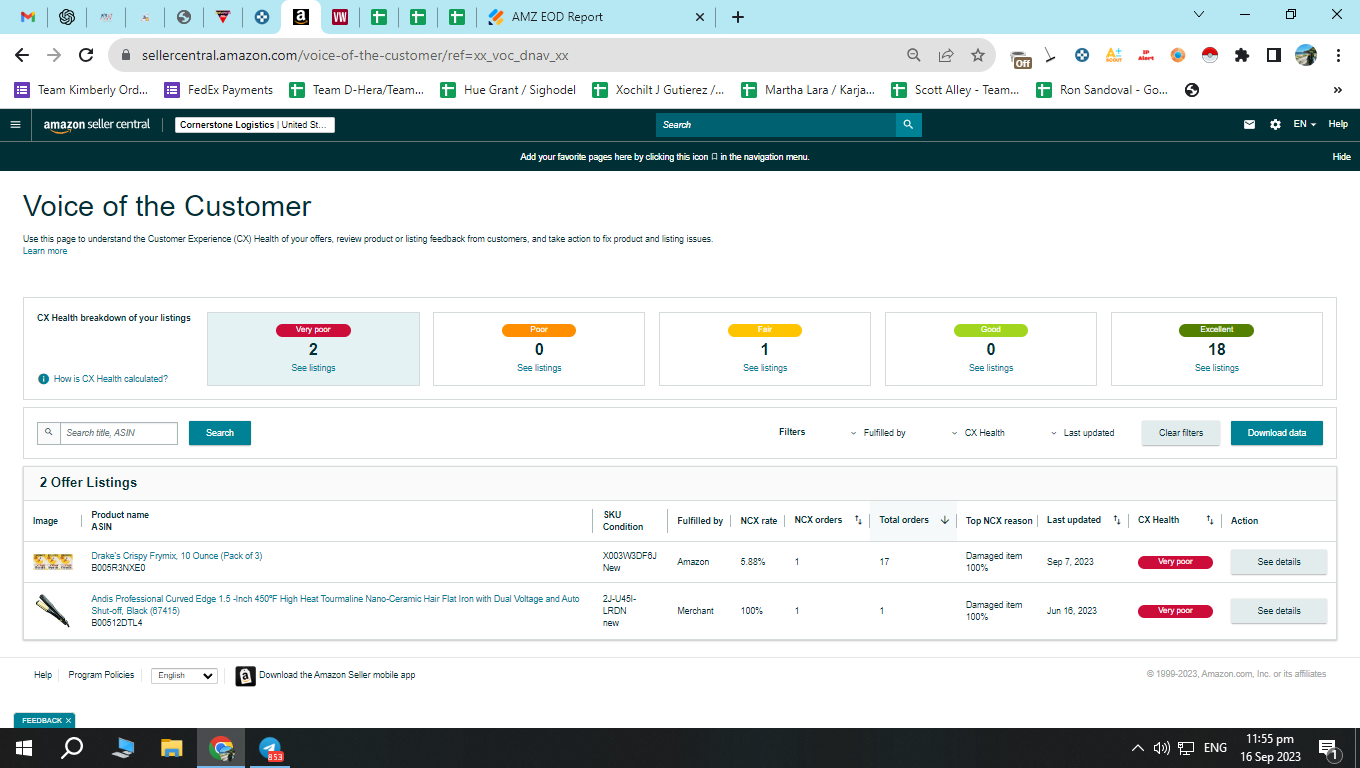Open the zoom magnifier in the address bar
Viewport: 1360px width, 768px height.
[x=914, y=56]
